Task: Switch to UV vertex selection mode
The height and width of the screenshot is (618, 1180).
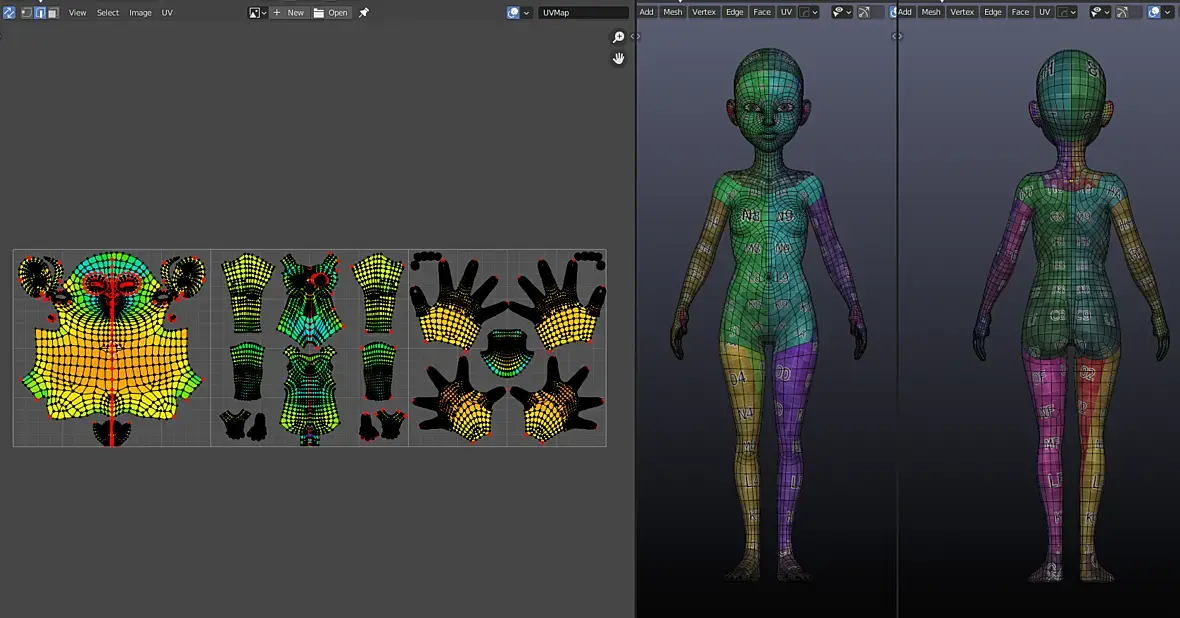Action: tap(27, 12)
